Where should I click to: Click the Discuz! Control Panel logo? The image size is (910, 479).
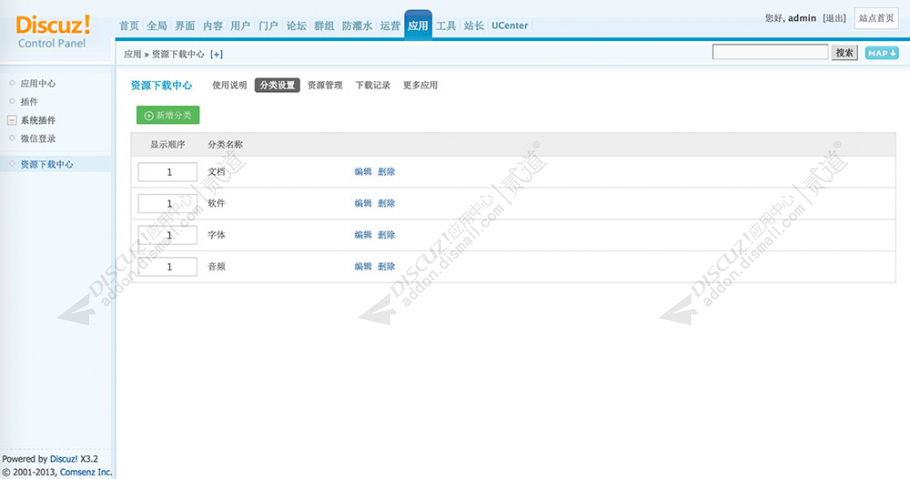point(53,31)
